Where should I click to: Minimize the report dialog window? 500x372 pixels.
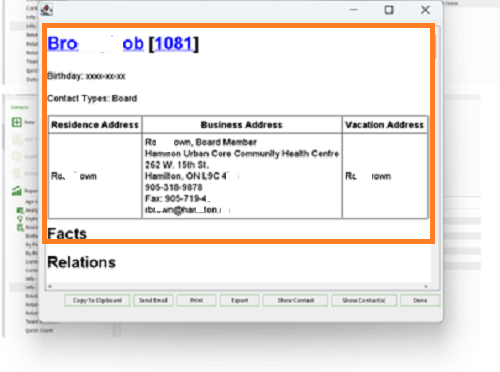click(x=354, y=10)
